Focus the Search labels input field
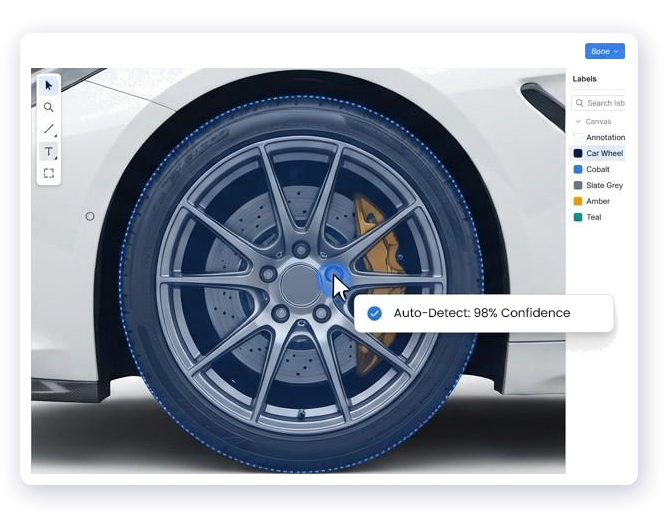 pos(605,103)
